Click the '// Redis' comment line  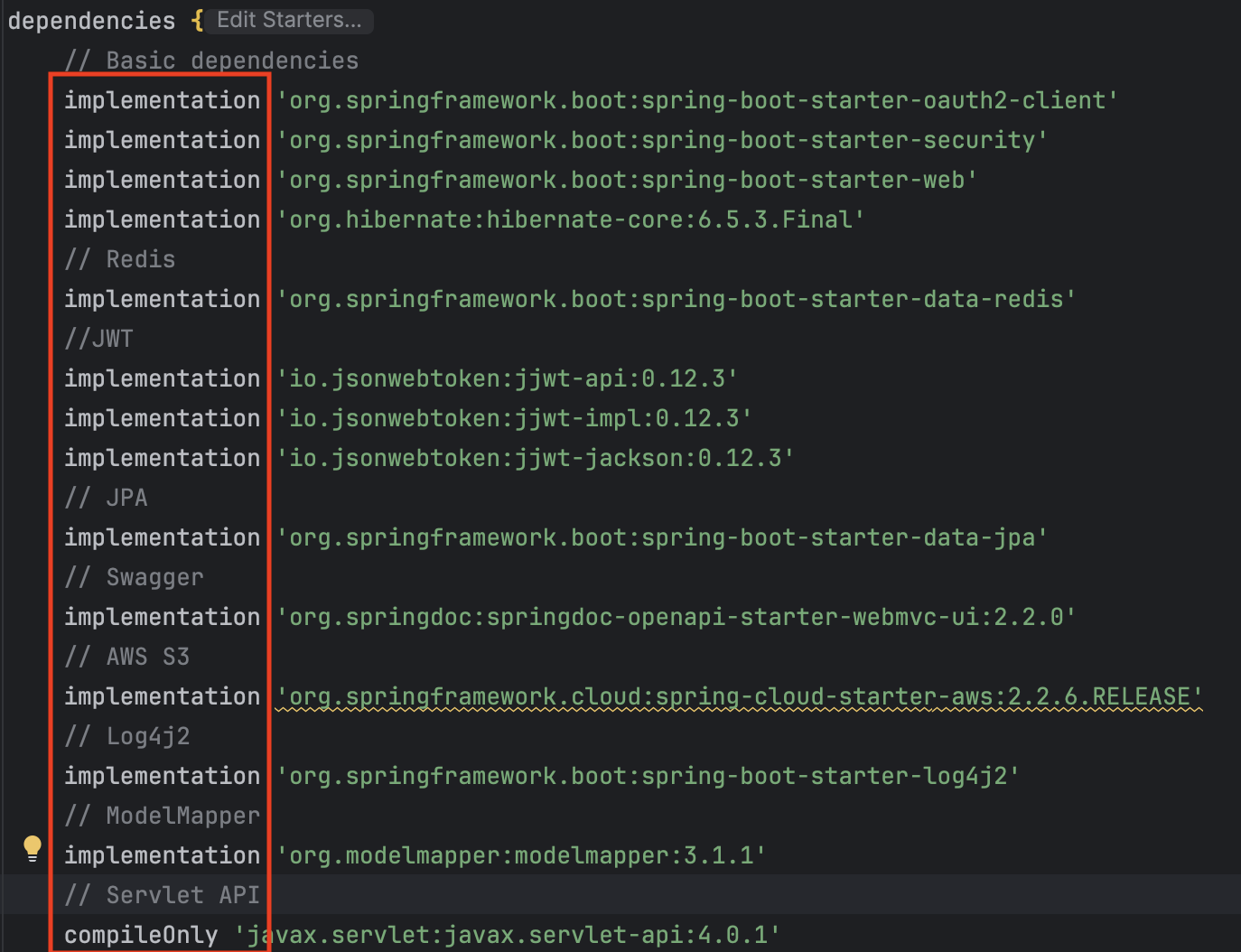(120, 259)
